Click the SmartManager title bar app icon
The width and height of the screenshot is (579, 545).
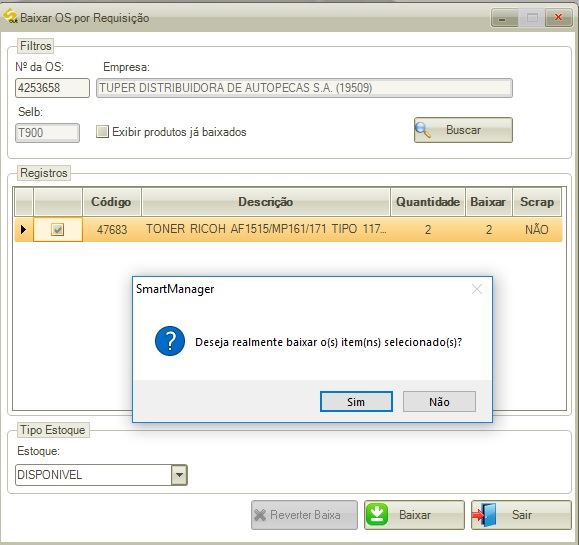[10, 16]
